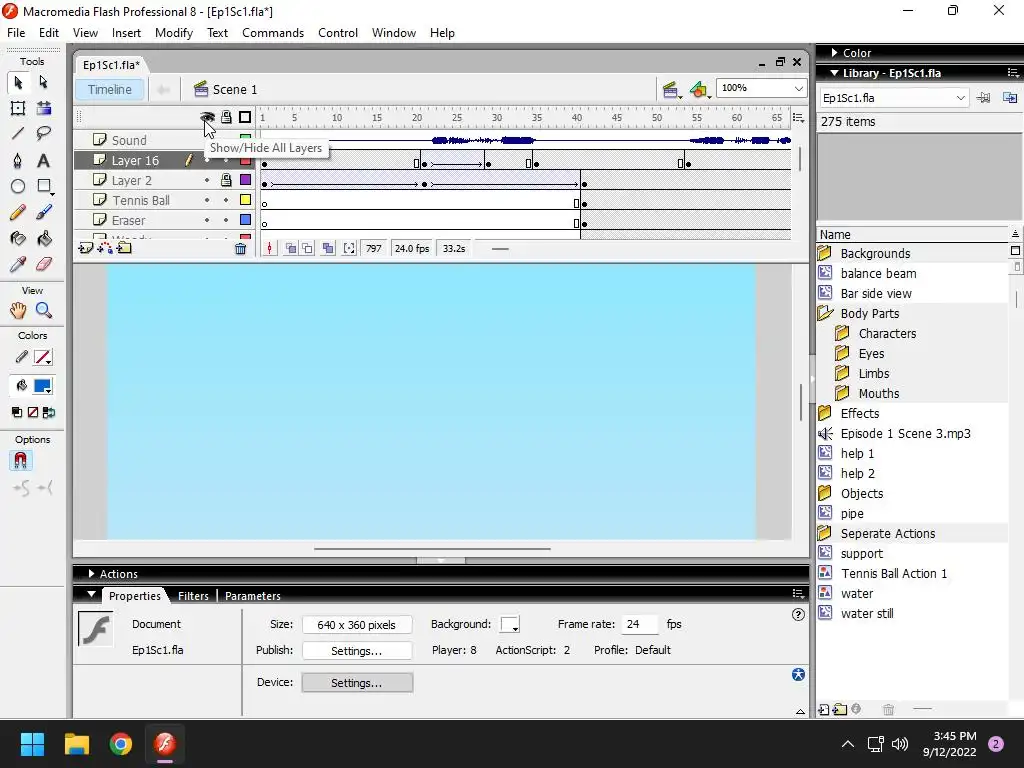Toggle visibility dot for Tennis Ball layer
1024x768 pixels.
click(207, 200)
